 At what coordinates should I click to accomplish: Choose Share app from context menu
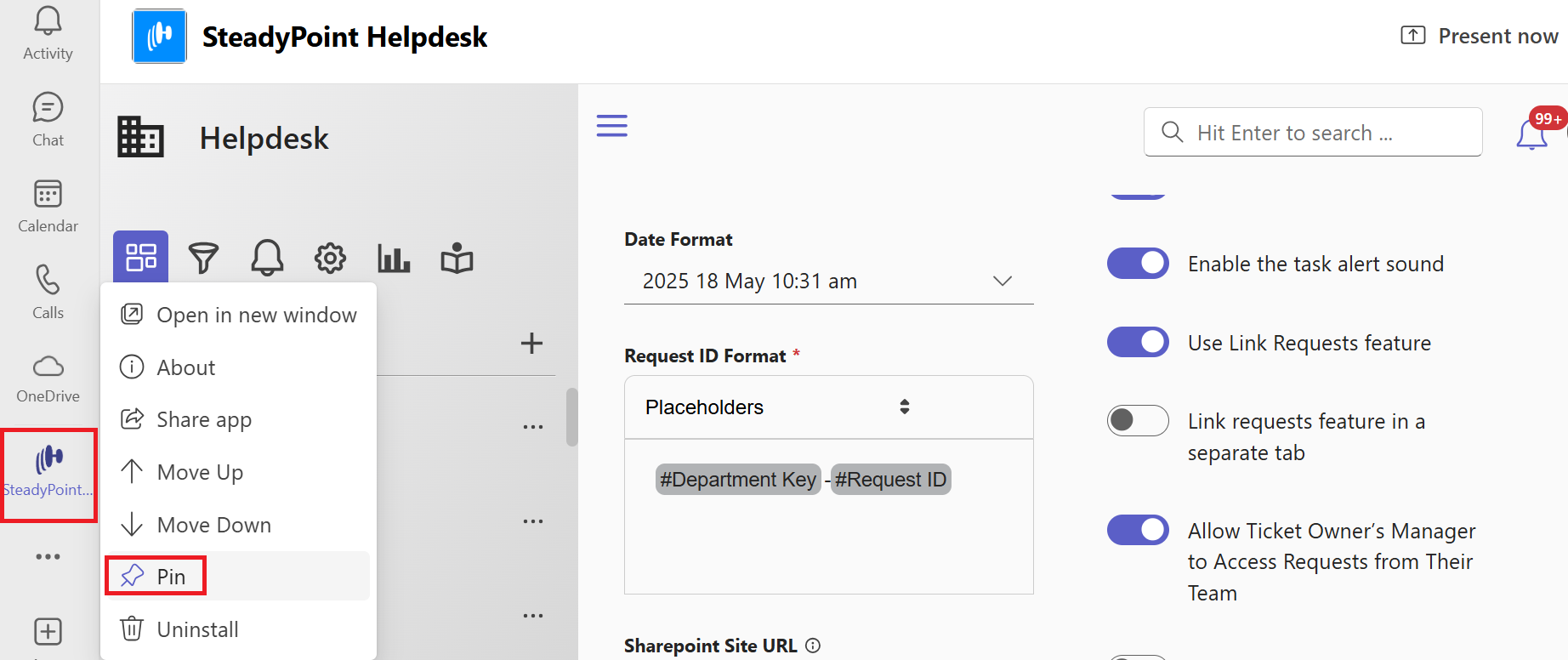coord(238,419)
